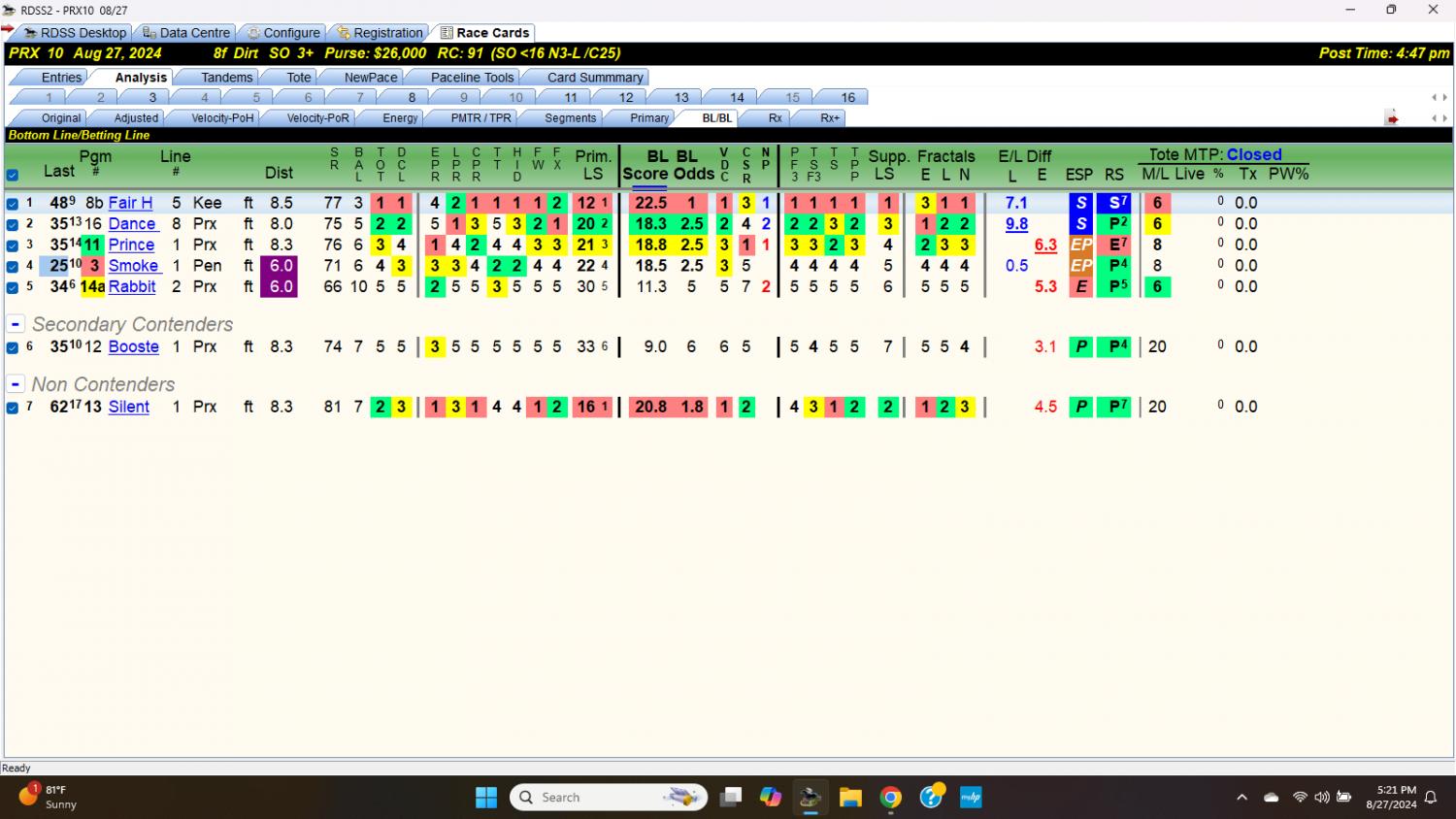Click the 9.8 E/L Diff link
Viewport: 1456px width, 819px height.
pyautogui.click(x=1016, y=224)
